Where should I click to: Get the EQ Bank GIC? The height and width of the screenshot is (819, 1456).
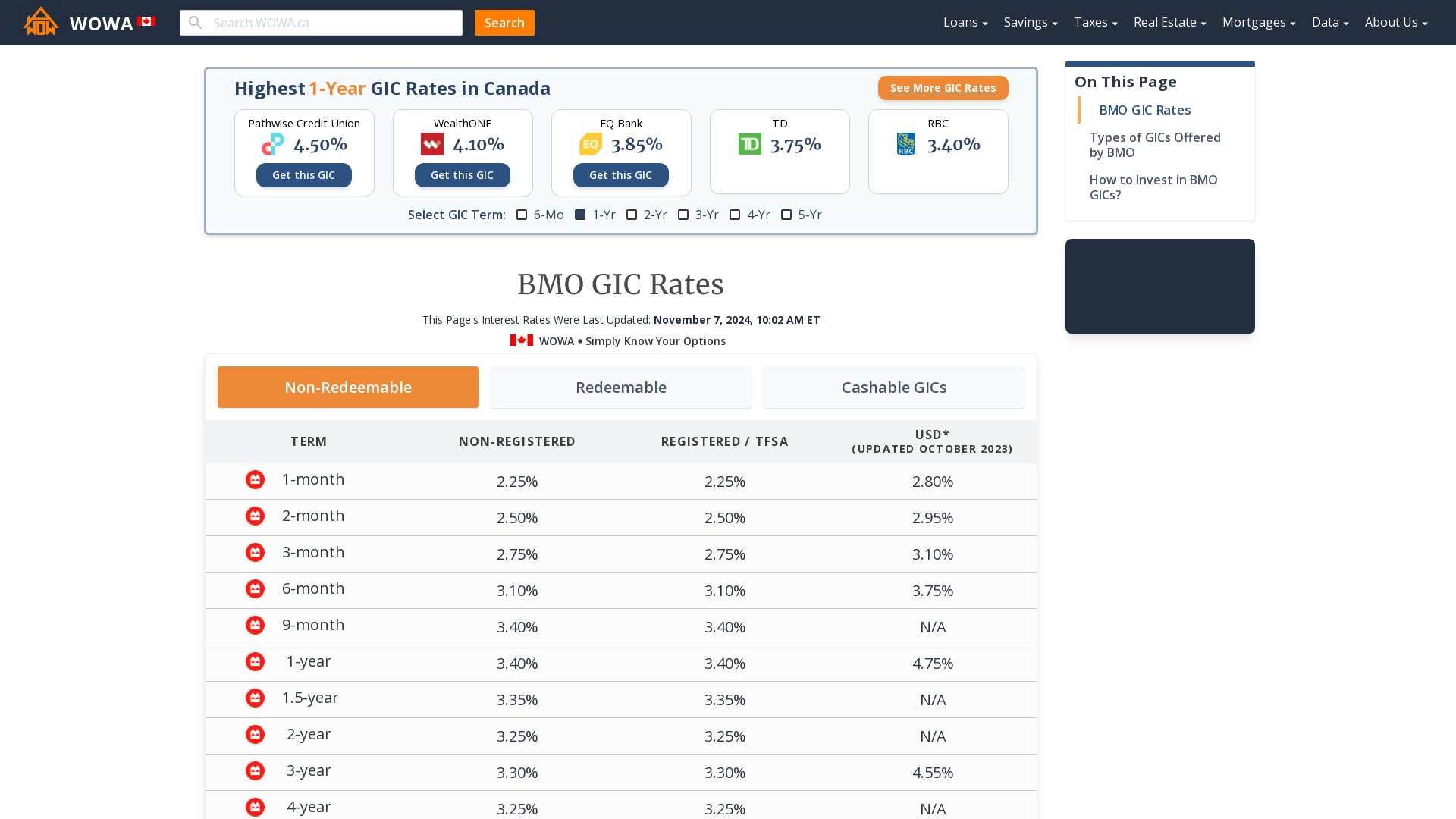click(x=621, y=175)
